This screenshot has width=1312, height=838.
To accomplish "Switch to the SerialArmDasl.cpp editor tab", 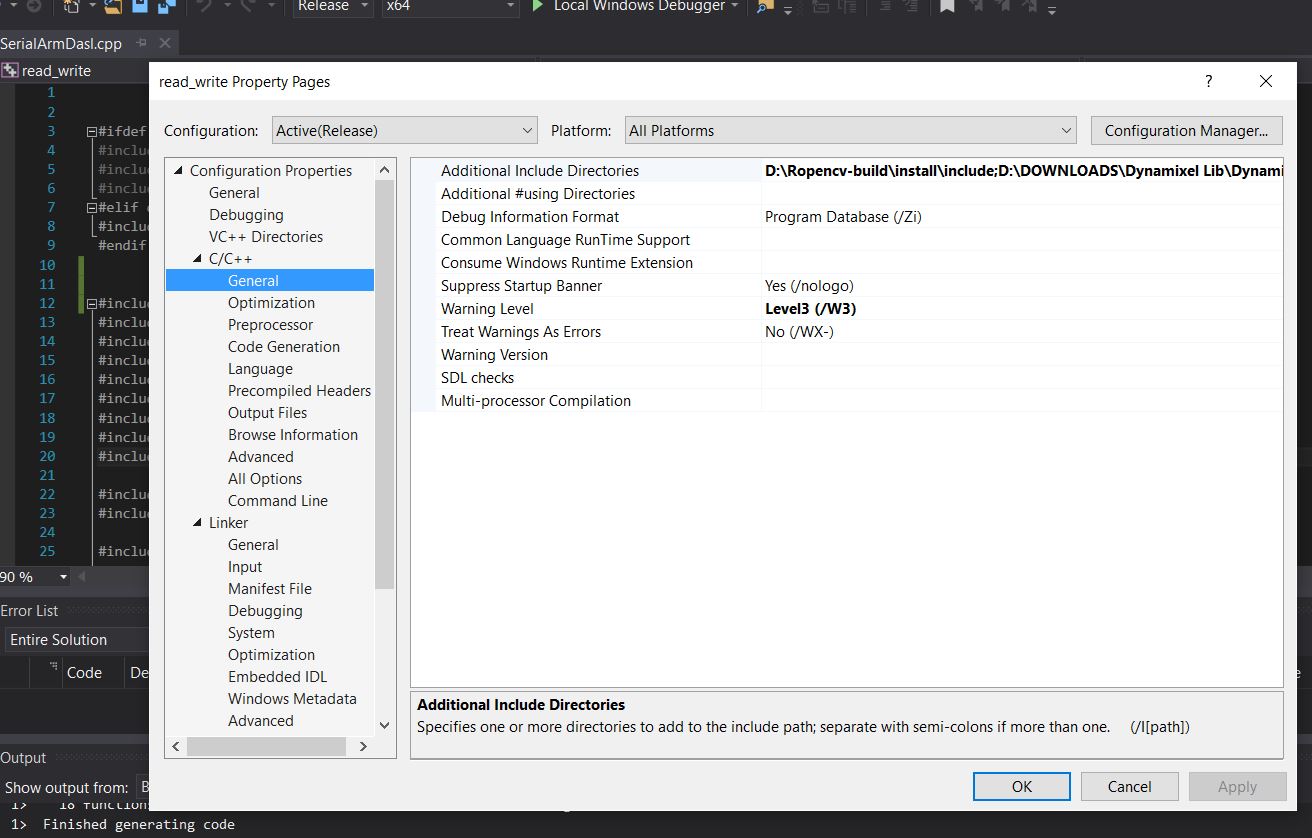I will 62,44.
